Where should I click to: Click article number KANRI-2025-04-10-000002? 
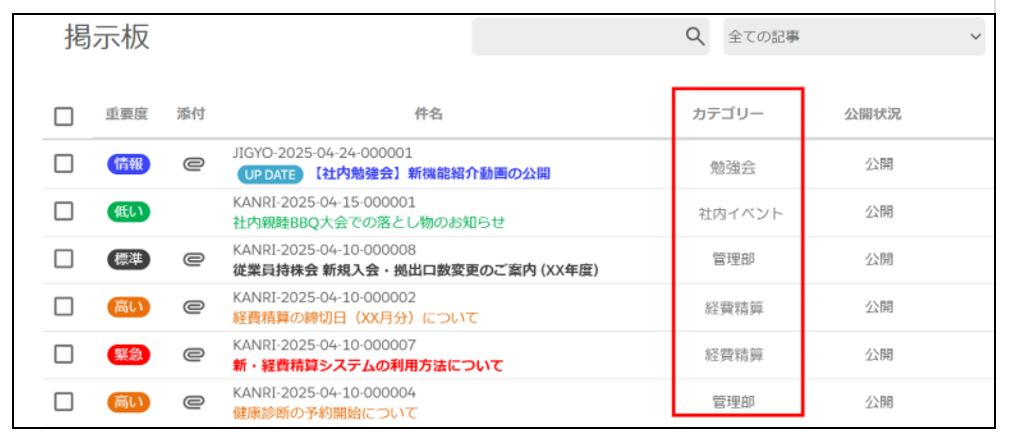324,297
